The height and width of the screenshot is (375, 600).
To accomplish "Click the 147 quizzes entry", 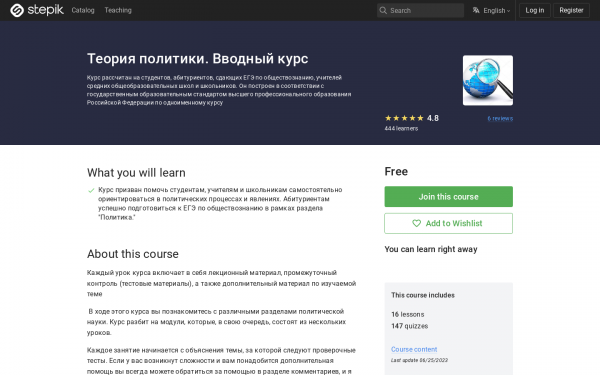I will (409, 326).
